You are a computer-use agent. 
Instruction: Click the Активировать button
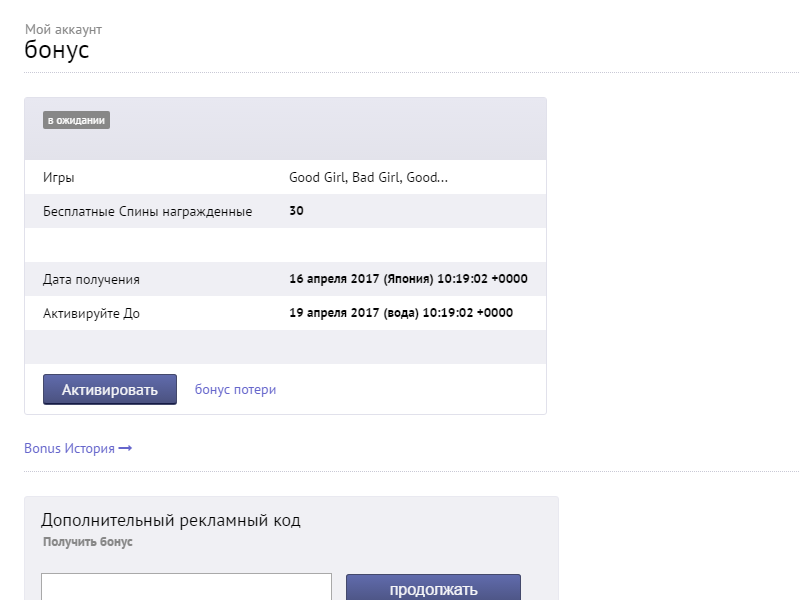(x=110, y=390)
